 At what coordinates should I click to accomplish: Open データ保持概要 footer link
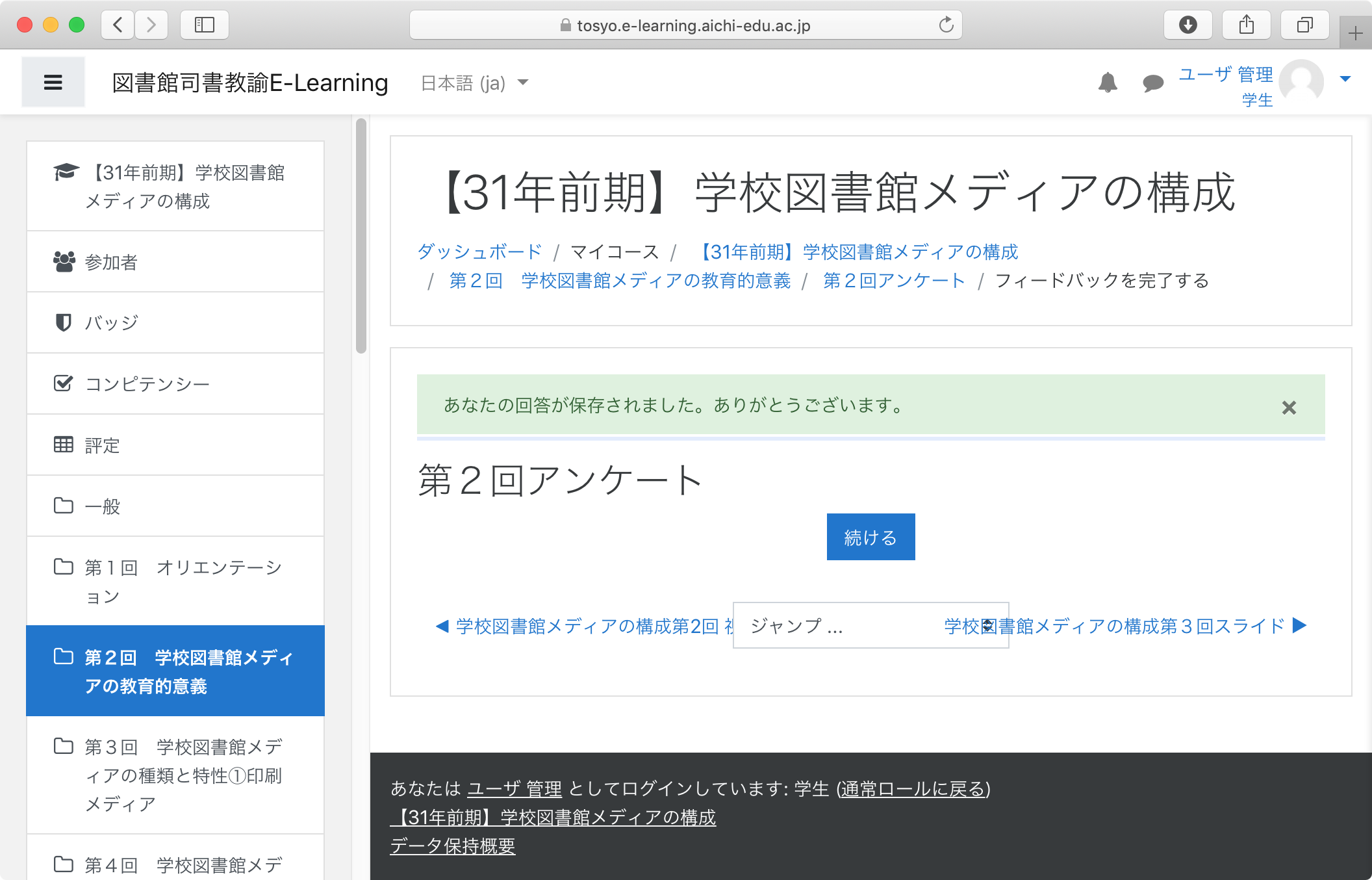tap(453, 846)
